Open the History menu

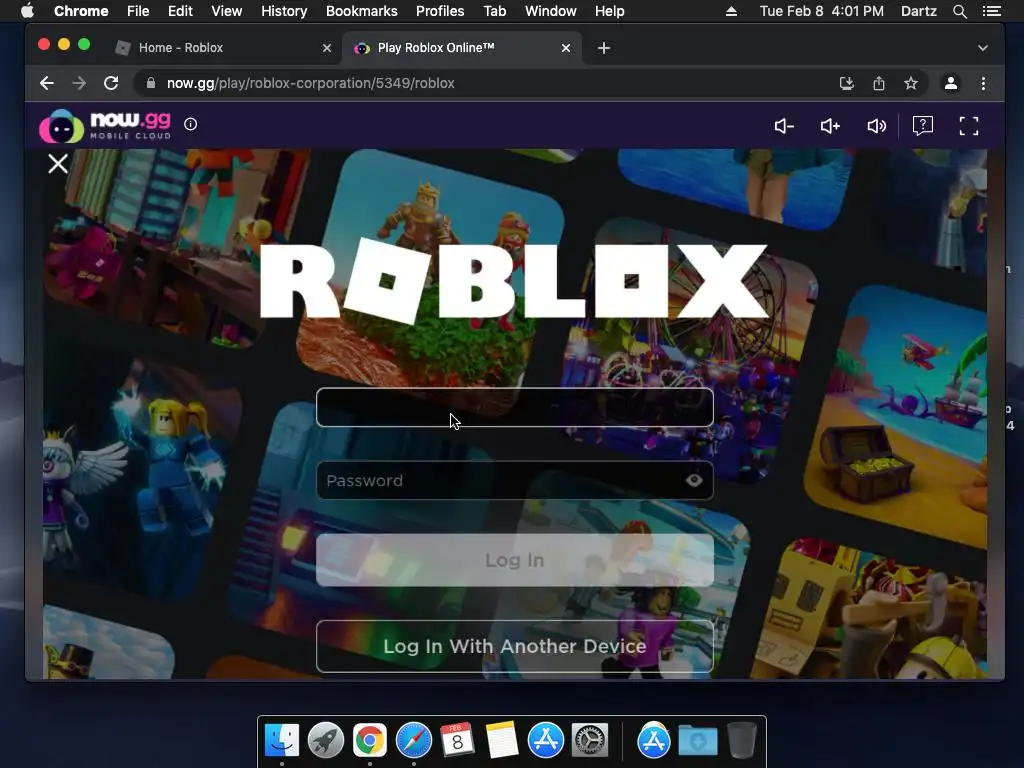coord(284,11)
